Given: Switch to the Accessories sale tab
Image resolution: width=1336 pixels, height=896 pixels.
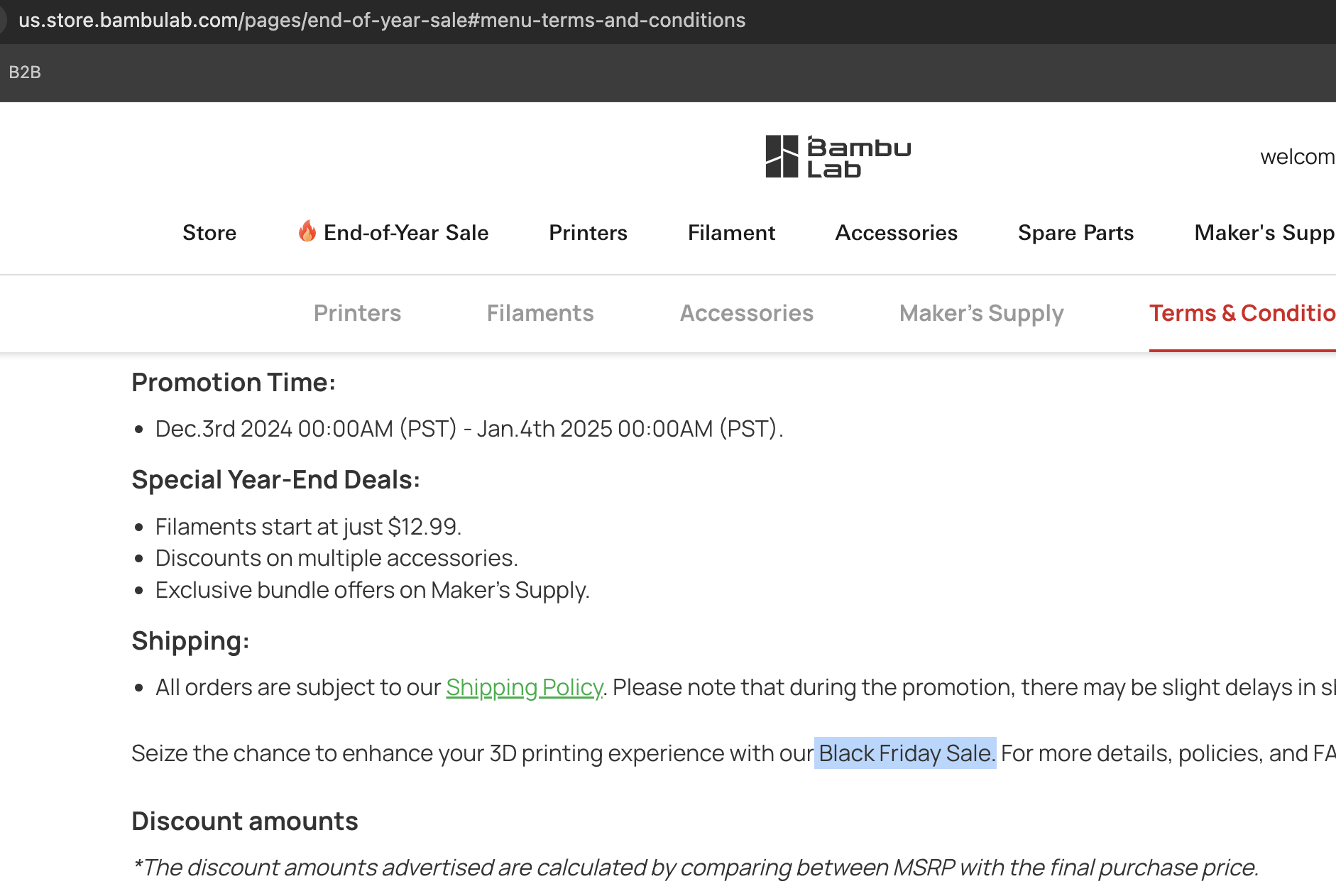Looking at the screenshot, I should [747, 313].
